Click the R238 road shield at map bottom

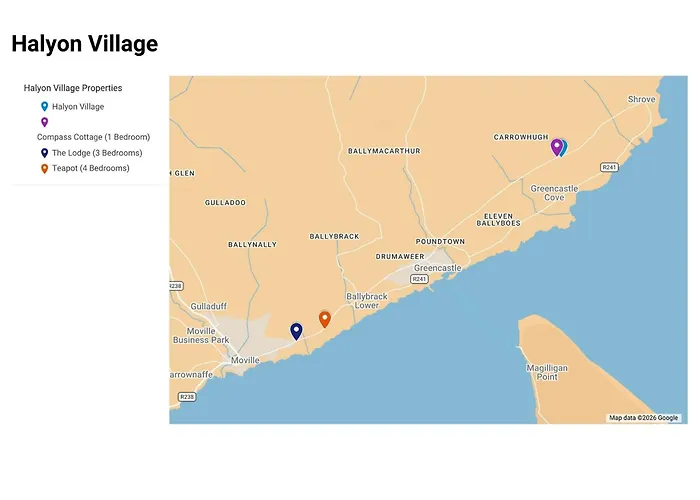pyautogui.click(x=187, y=396)
